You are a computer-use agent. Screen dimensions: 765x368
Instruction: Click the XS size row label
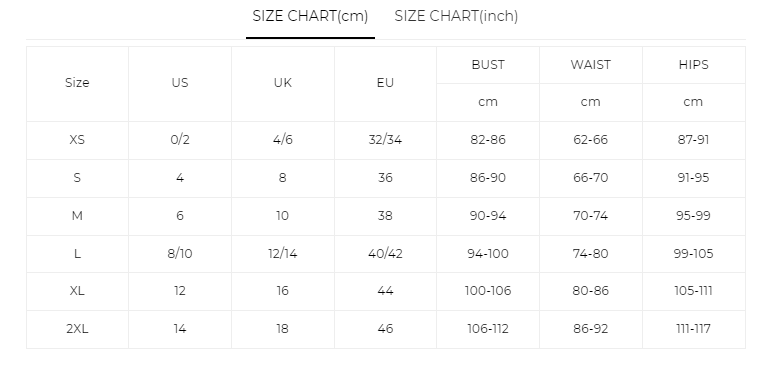point(77,140)
